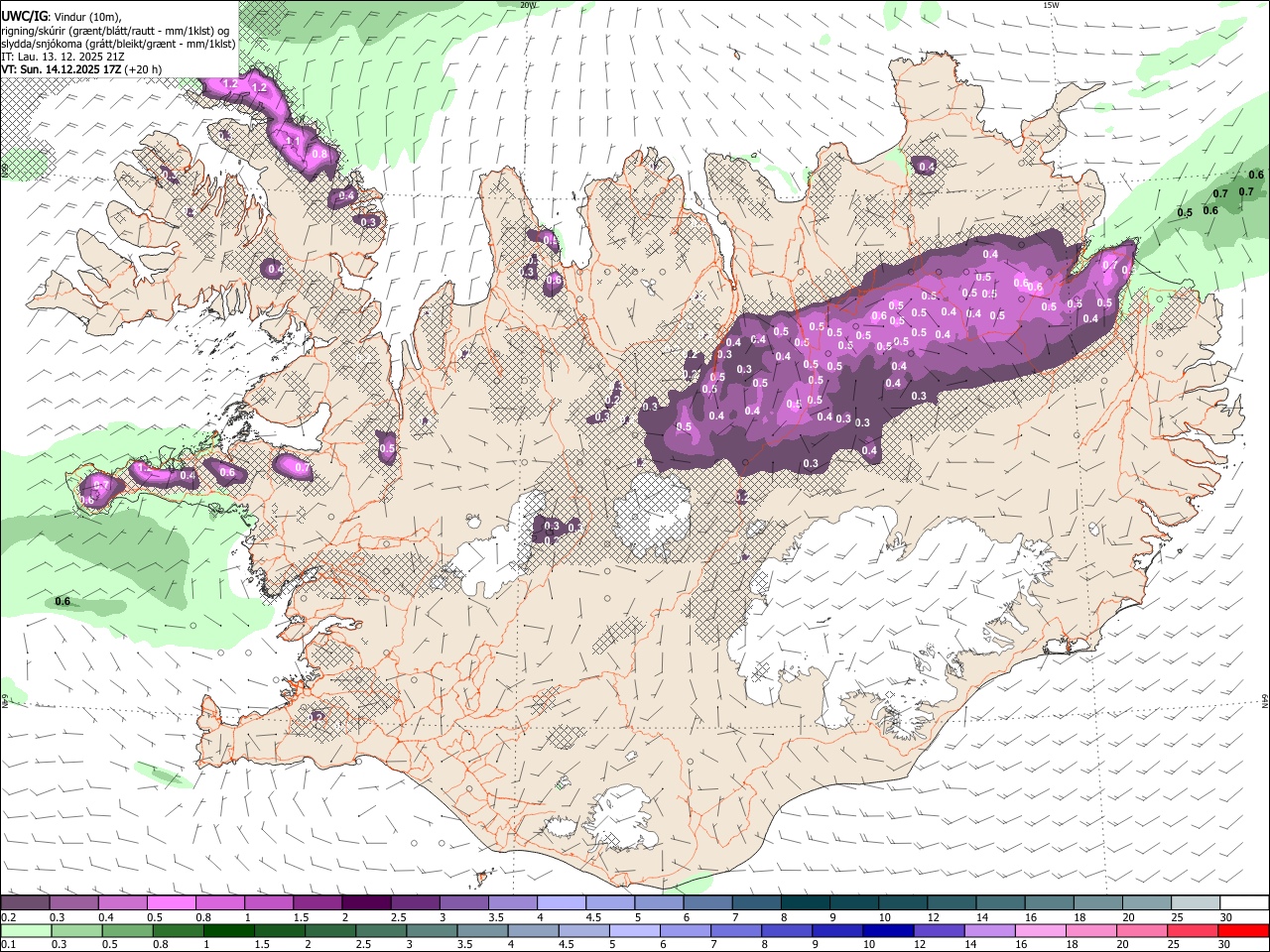Click the 0.1 label starting the lower legend
This screenshot has width=1270, height=952.
click(x=8, y=944)
